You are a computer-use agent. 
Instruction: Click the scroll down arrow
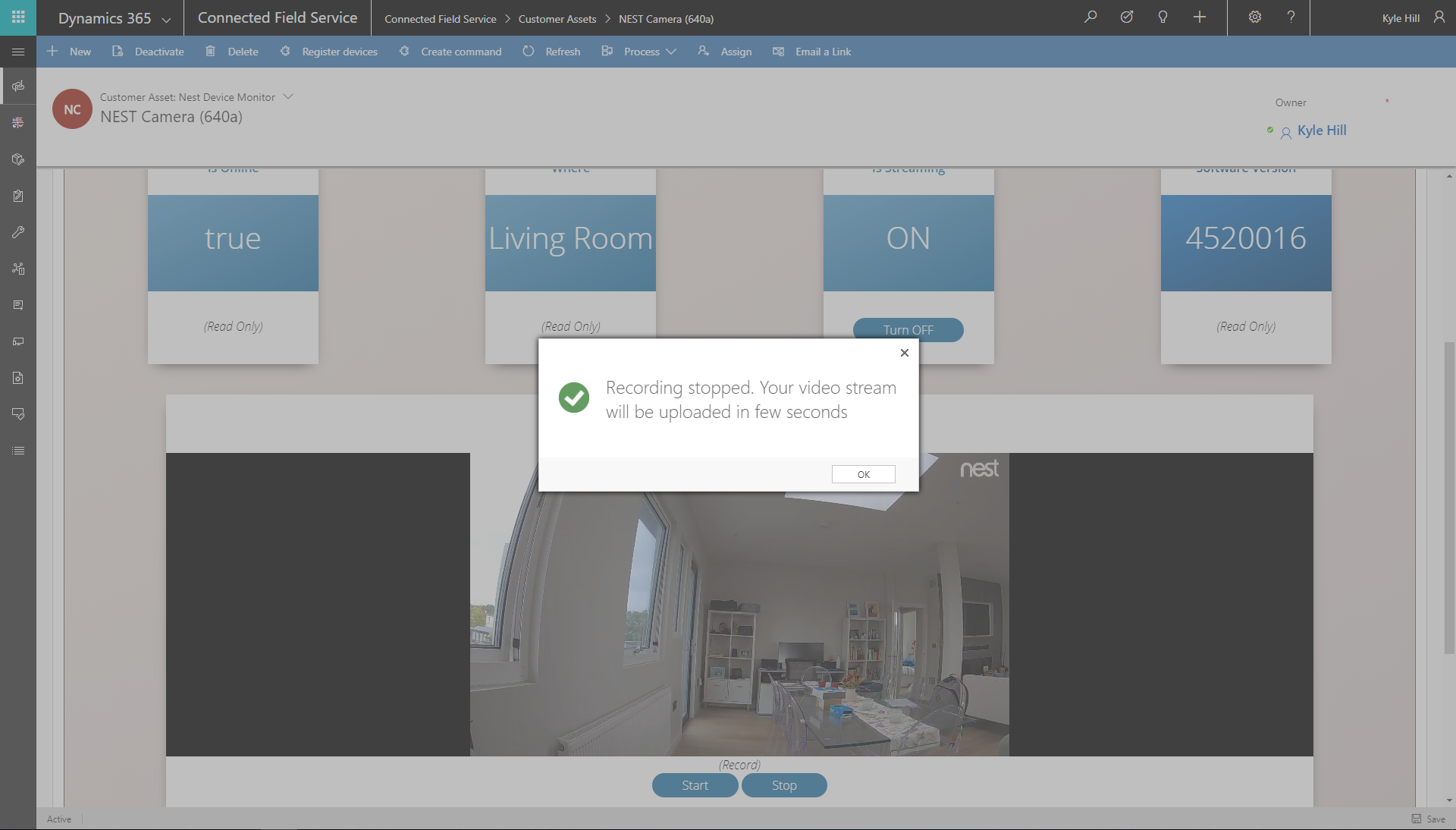coord(1449,800)
